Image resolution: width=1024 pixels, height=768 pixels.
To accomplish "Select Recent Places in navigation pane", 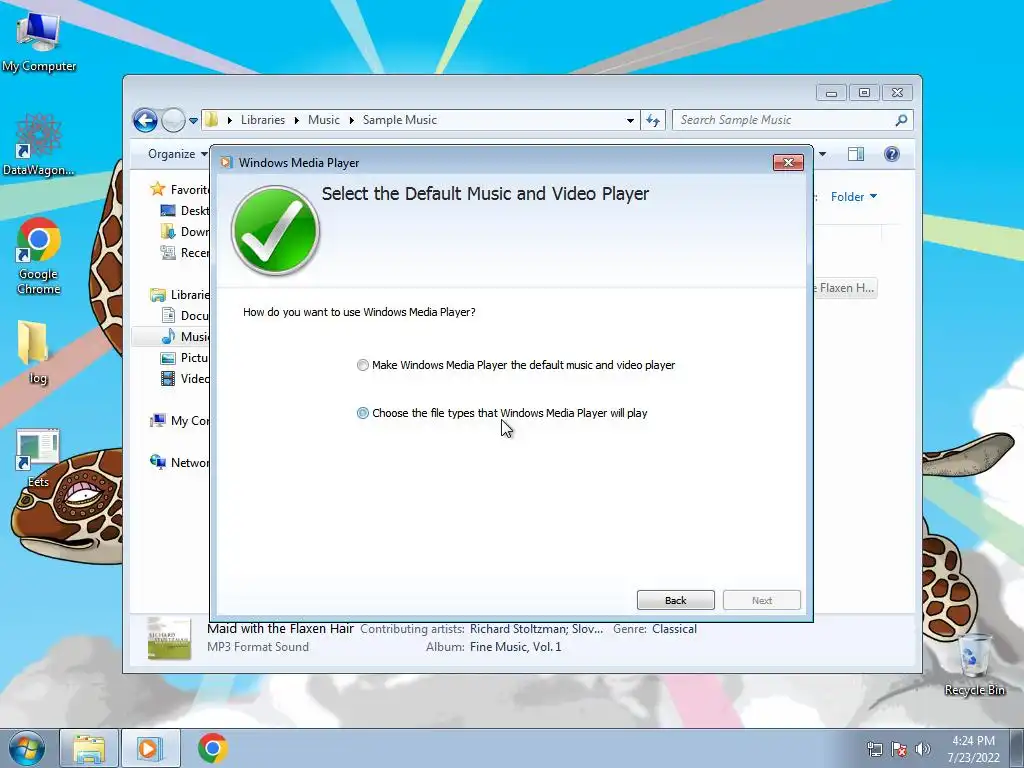I will click(x=185, y=253).
